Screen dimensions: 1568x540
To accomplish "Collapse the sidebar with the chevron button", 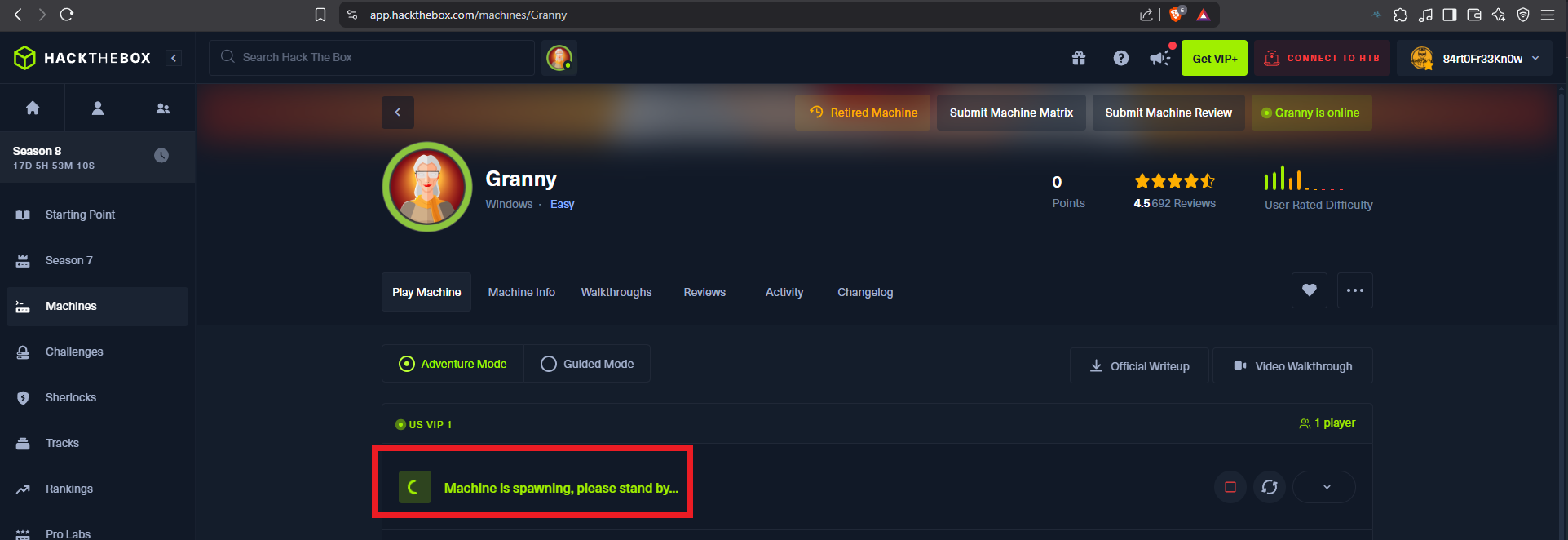I will pos(174,58).
